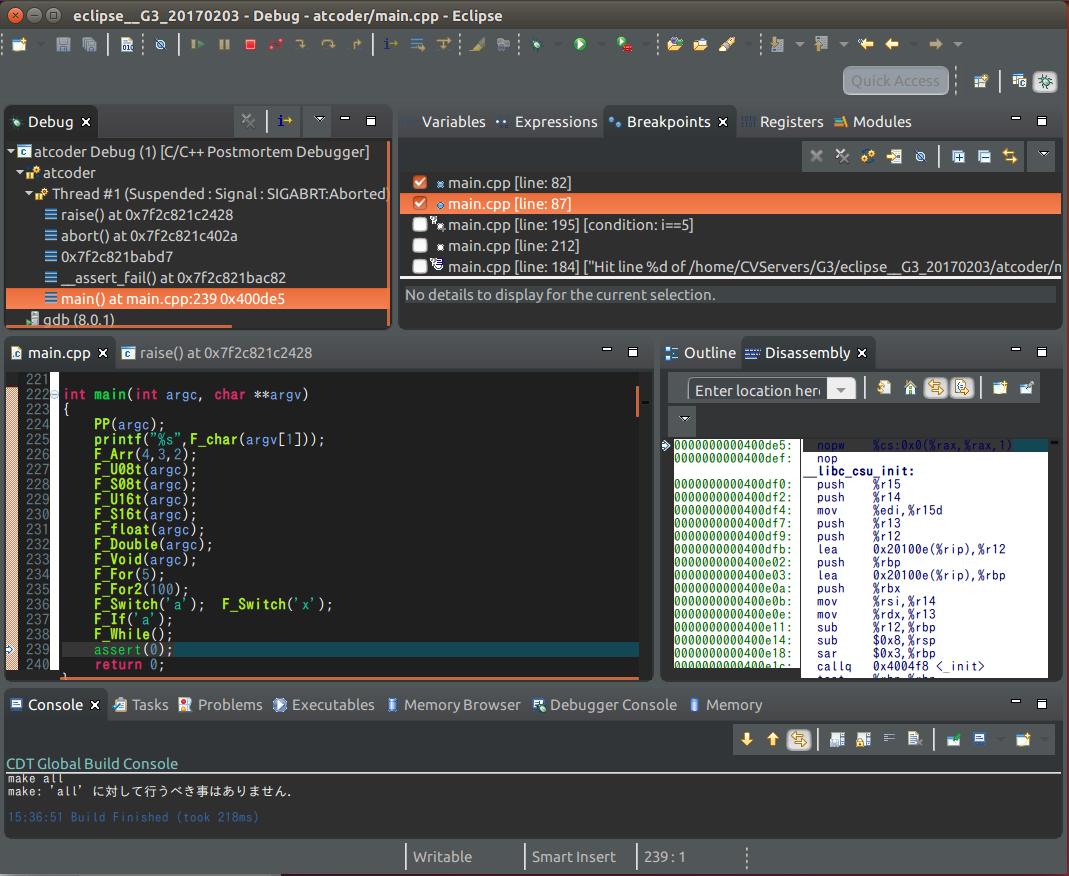Remove All Breakpoints via the double-X icon

pos(842,157)
